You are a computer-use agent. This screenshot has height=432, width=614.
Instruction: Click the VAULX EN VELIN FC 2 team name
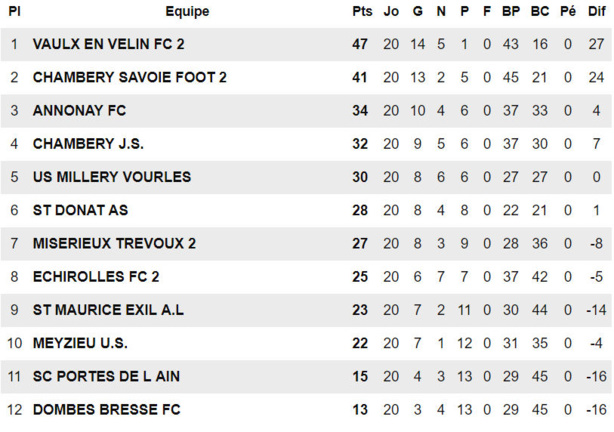click(x=109, y=44)
